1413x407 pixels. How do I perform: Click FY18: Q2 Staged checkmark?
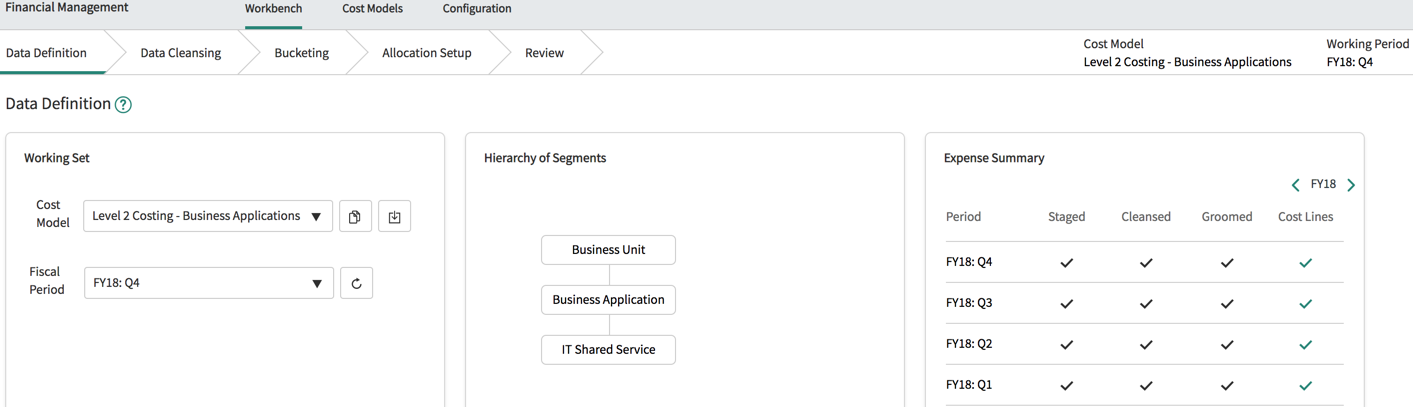pyautogui.click(x=1066, y=345)
